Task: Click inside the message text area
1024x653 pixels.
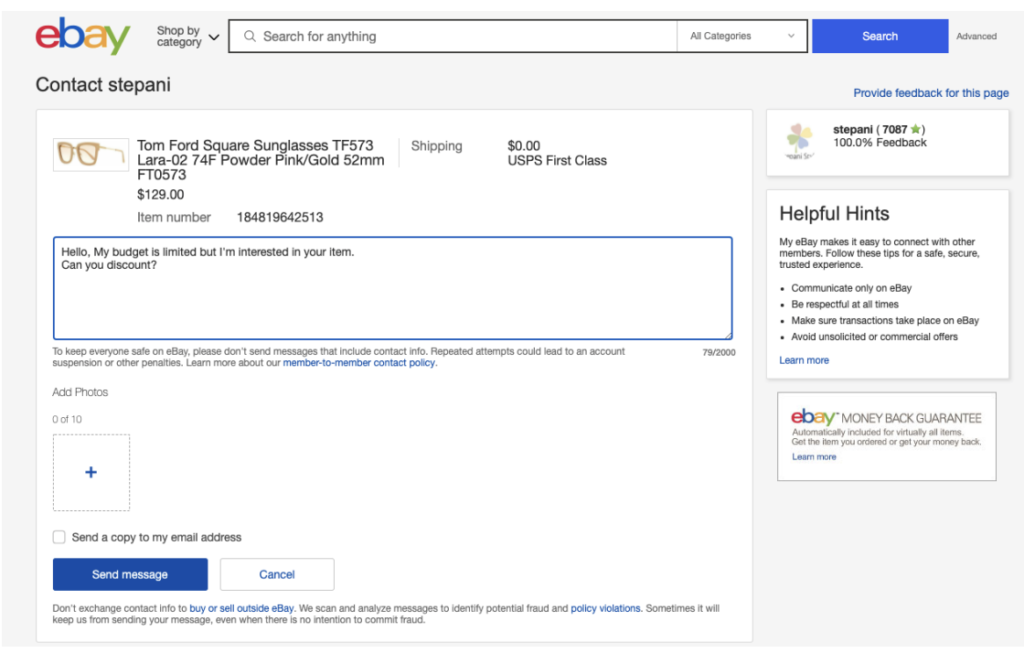Action: (392, 300)
